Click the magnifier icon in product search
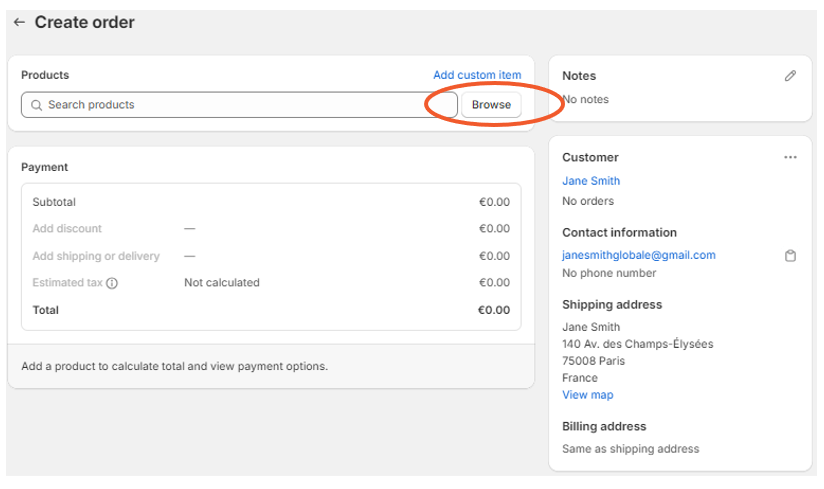 (x=37, y=105)
